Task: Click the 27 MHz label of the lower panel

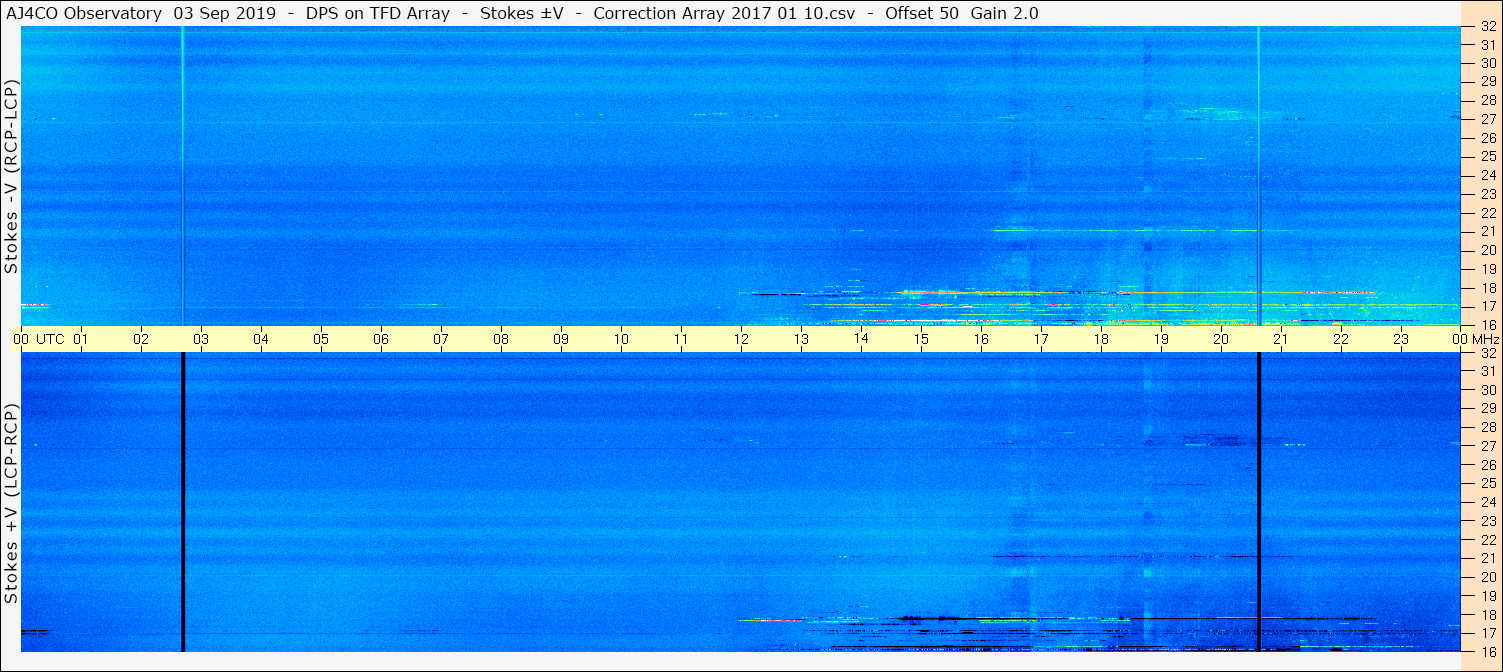Action: coord(1488,446)
